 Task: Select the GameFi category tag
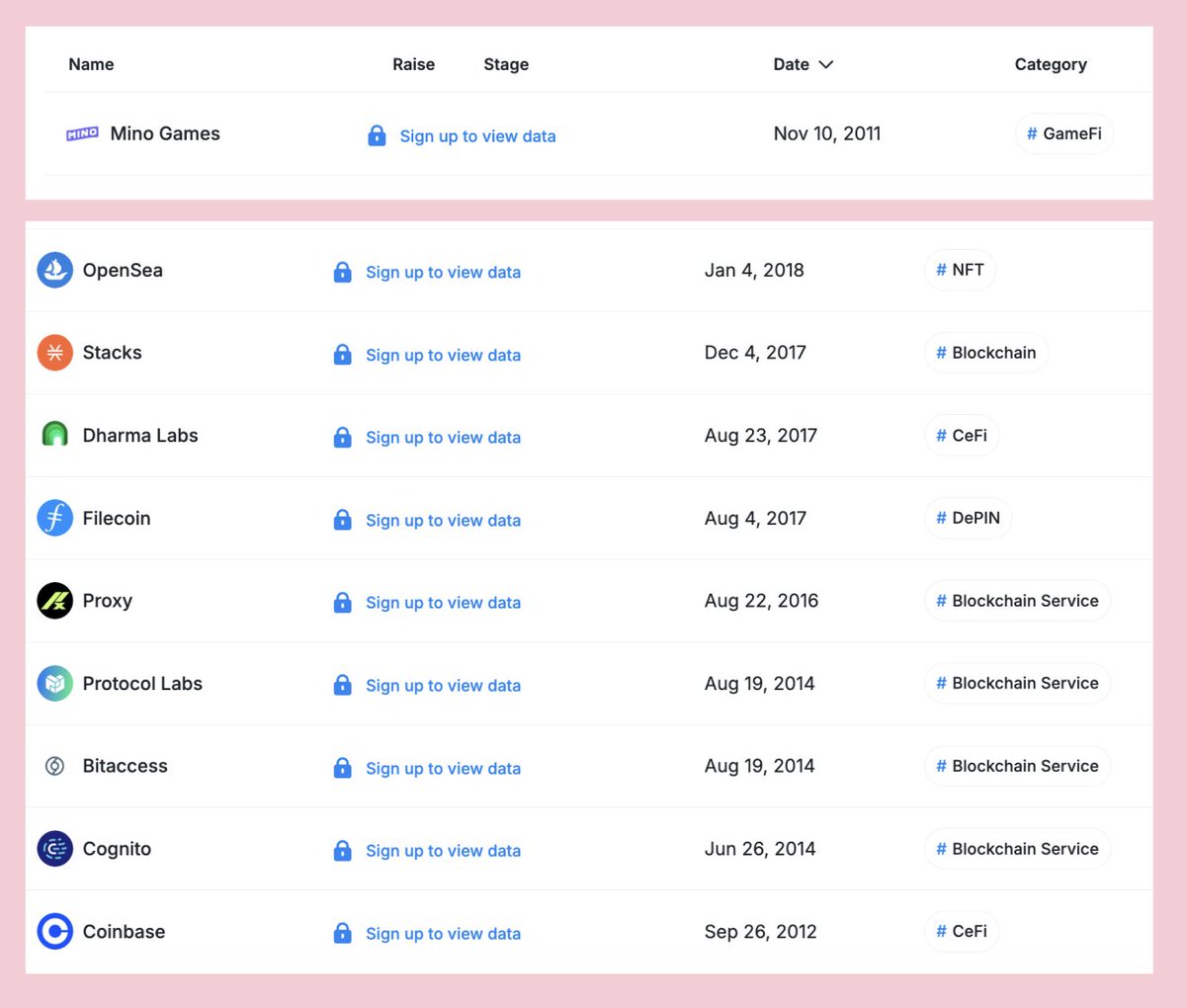[x=1064, y=133]
